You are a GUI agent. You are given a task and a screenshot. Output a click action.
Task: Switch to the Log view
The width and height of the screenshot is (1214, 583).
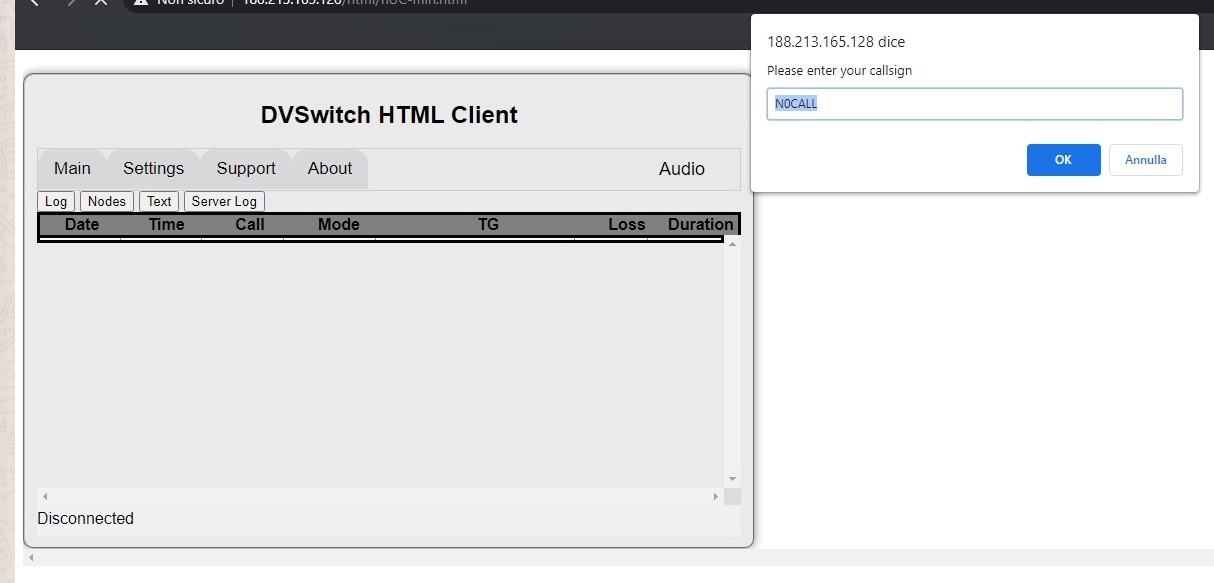click(55, 201)
